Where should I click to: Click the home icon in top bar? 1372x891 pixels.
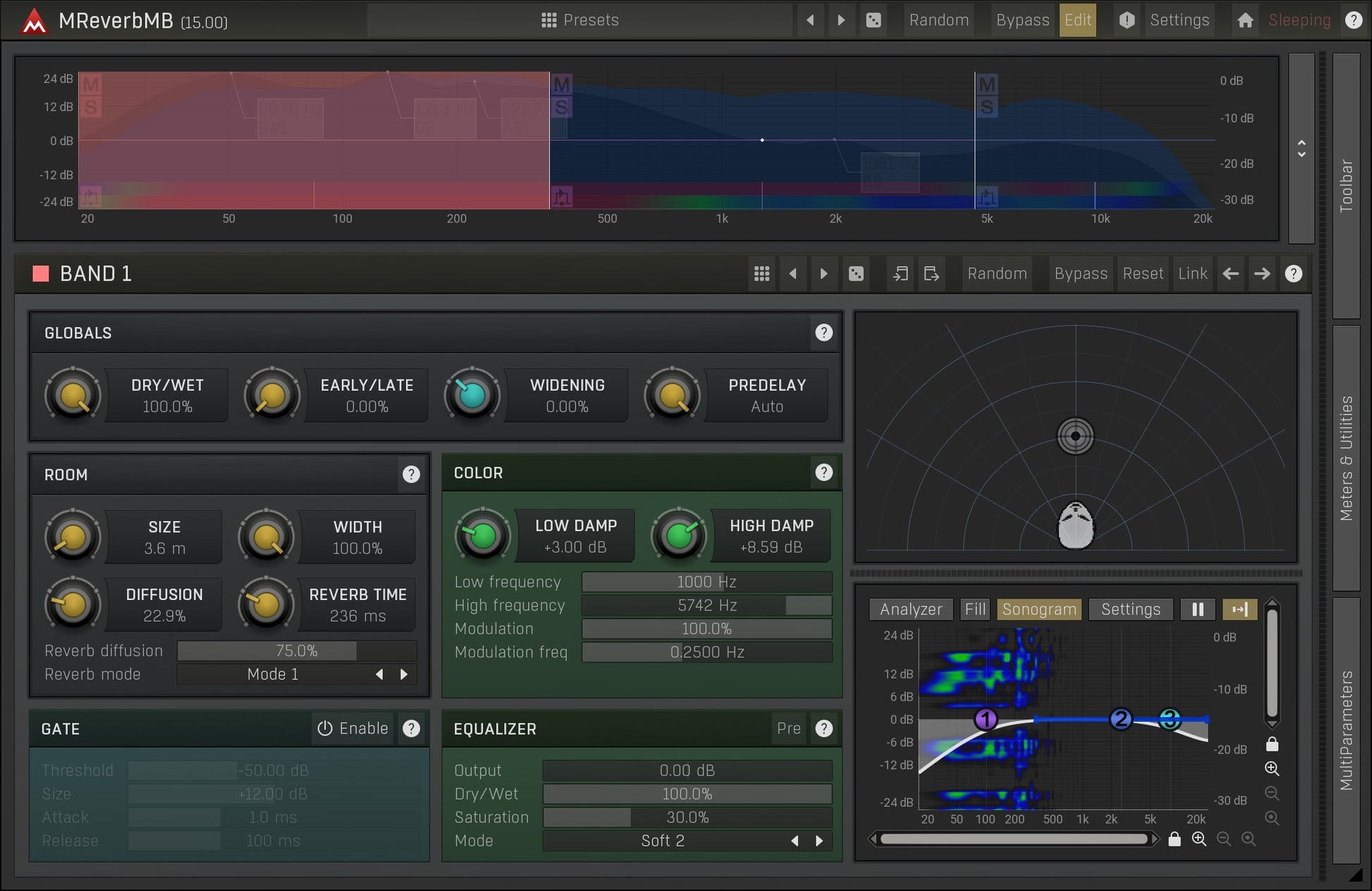[1245, 20]
